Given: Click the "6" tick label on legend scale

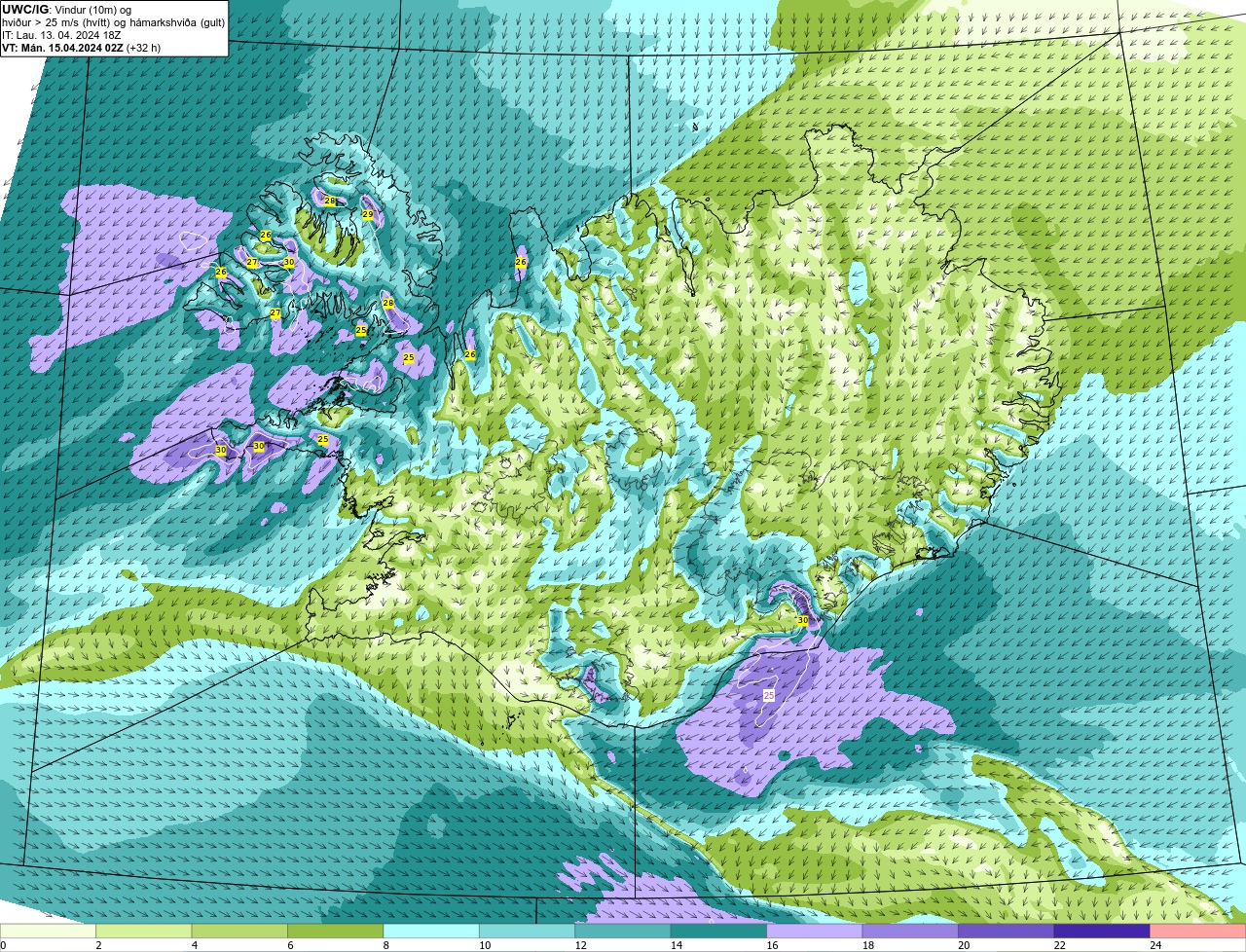Looking at the screenshot, I should (x=290, y=945).
